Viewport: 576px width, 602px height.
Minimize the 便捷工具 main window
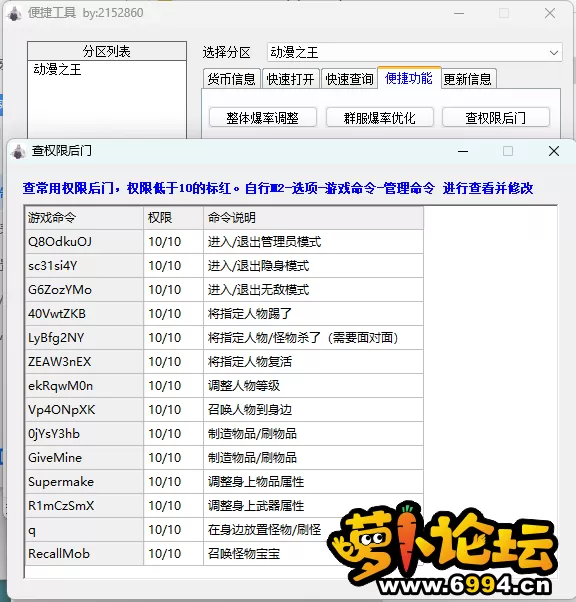point(459,13)
